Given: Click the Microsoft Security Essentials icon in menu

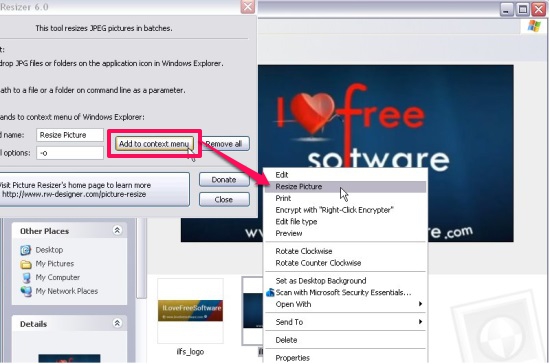Looking at the screenshot, I should 270,292.
